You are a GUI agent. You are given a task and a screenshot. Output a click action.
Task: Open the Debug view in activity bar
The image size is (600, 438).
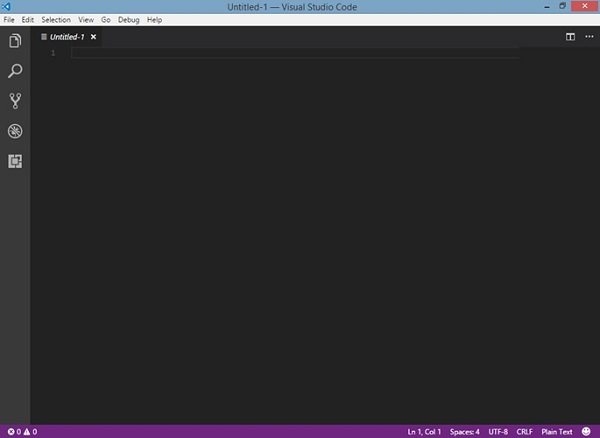coord(15,131)
